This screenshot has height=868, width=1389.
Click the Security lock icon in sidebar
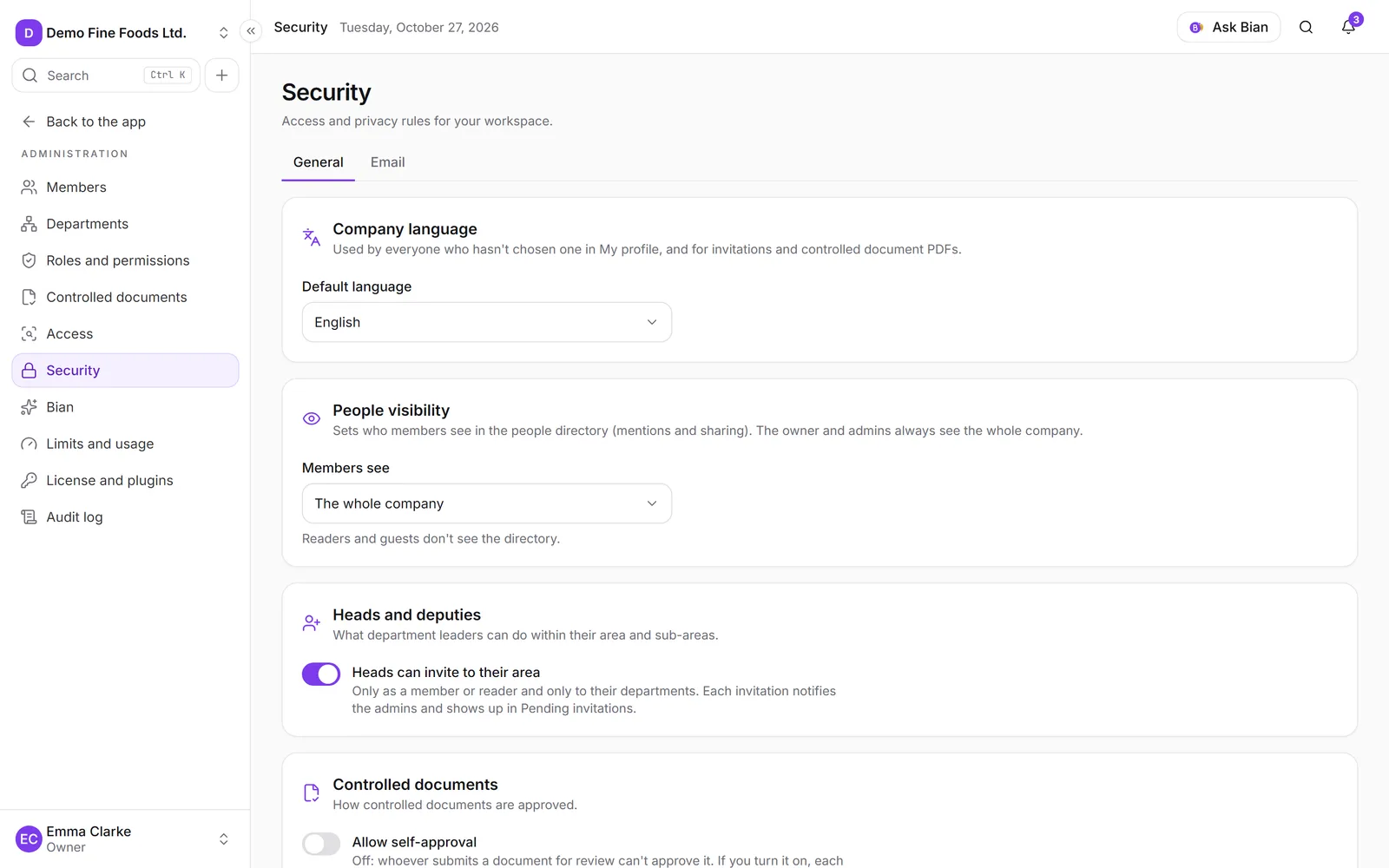tap(29, 371)
